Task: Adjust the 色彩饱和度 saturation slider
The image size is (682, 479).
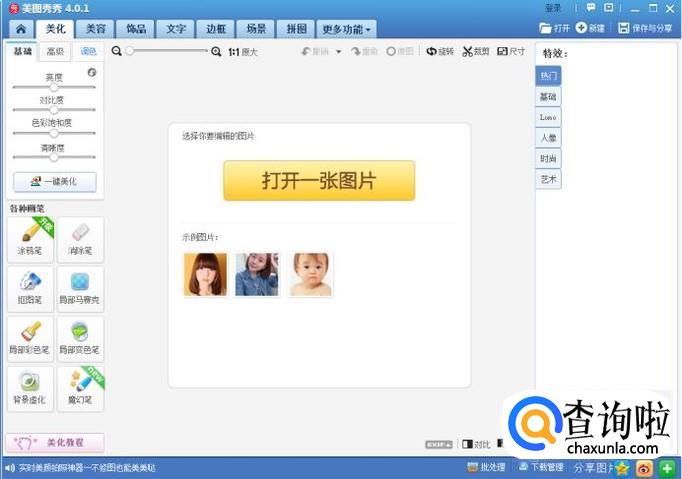Action: (x=54, y=133)
